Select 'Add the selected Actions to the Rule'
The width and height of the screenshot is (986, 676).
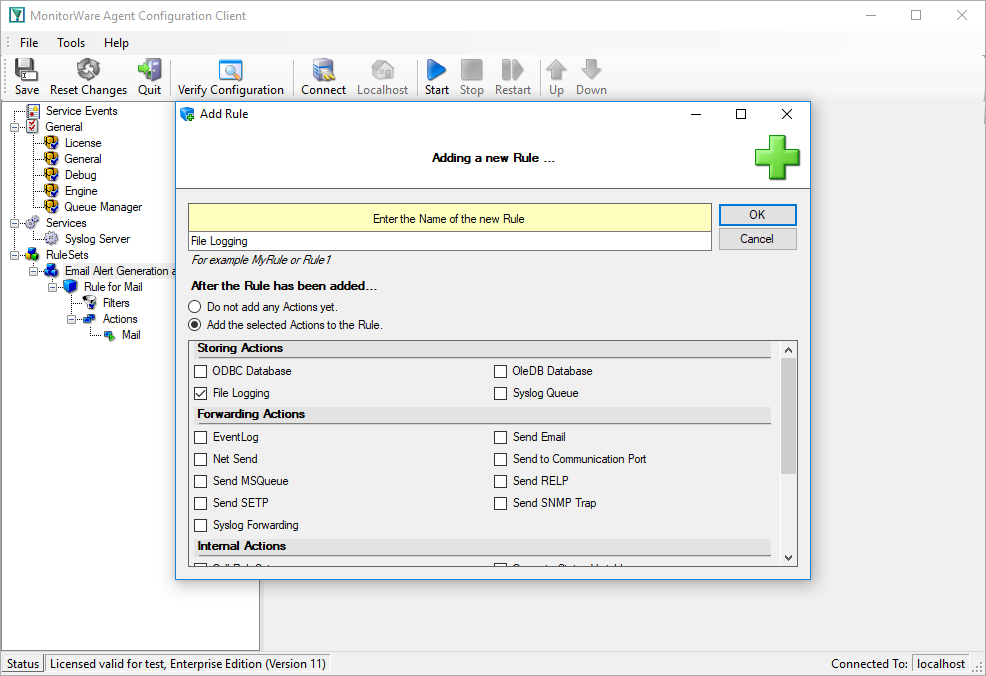pyautogui.click(x=195, y=325)
